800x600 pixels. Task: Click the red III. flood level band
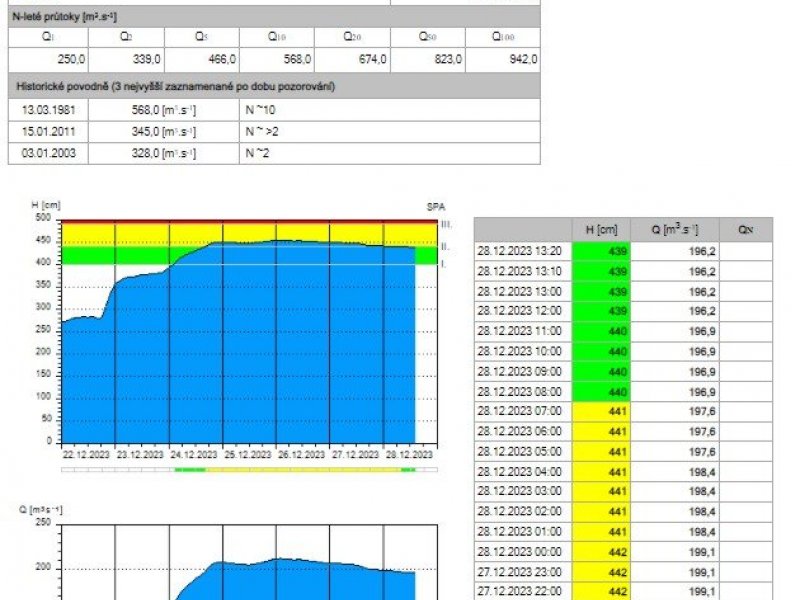(x=250, y=220)
